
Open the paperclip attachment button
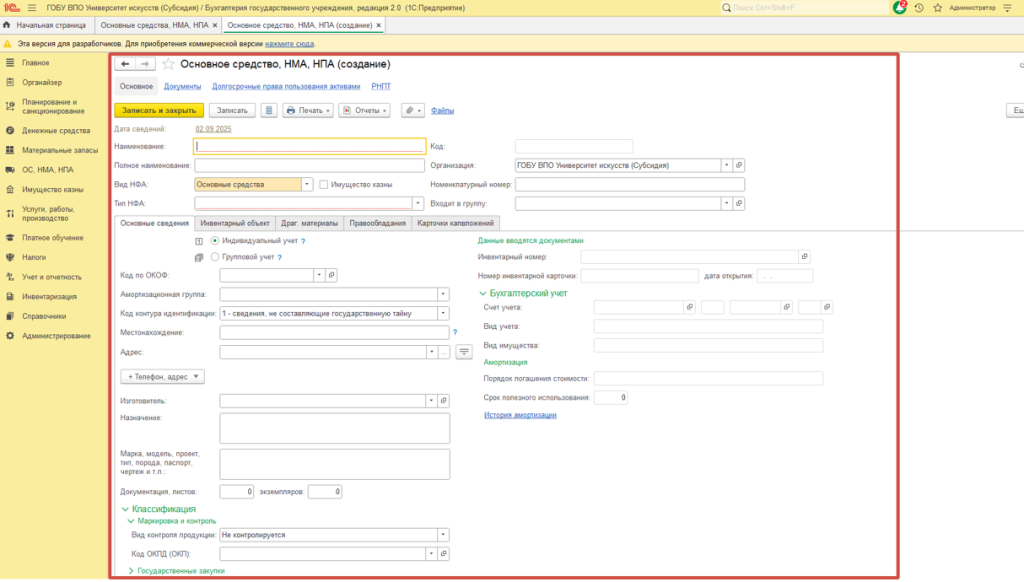click(x=413, y=110)
